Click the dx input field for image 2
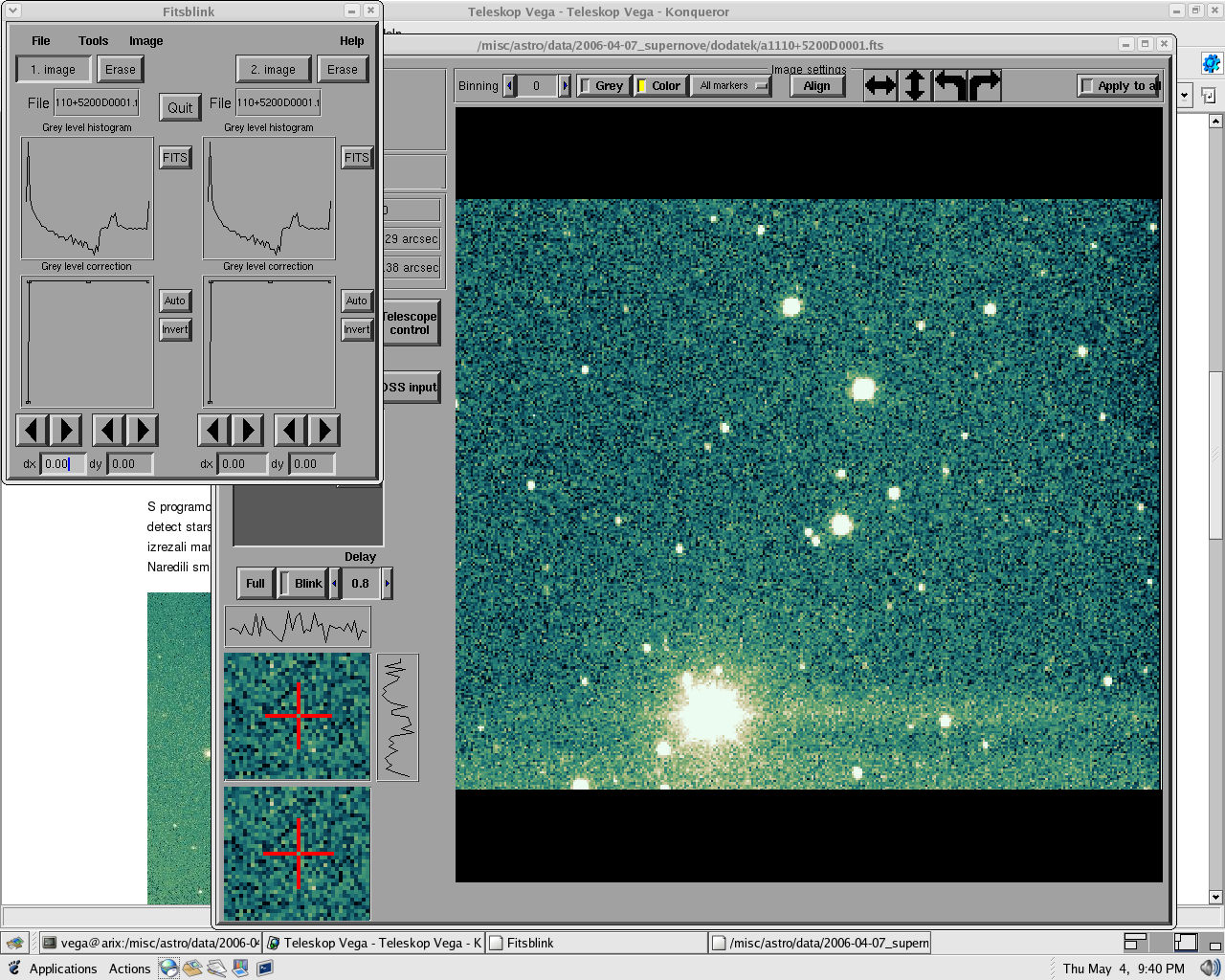Image resolution: width=1225 pixels, height=980 pixels. click(243, 464)
